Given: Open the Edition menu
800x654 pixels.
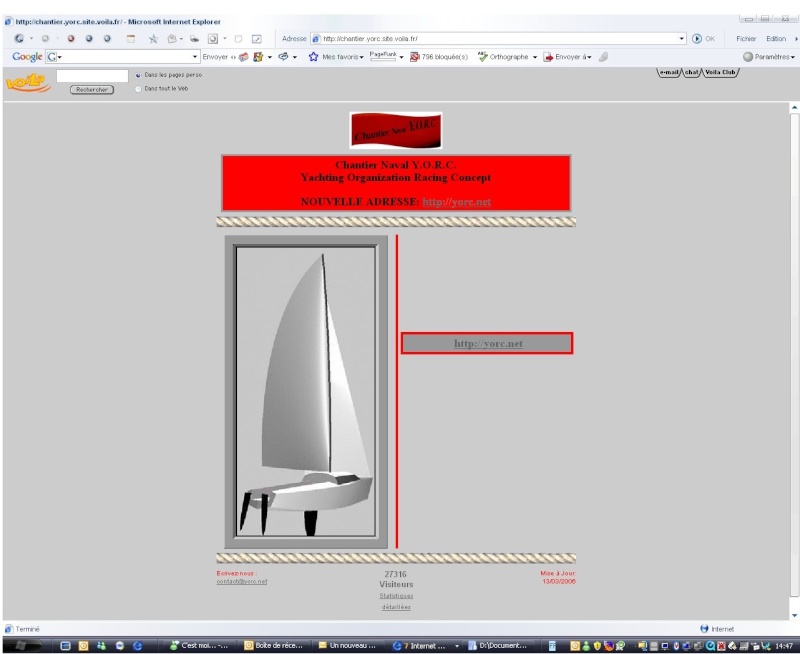Looking at the screenshot, I should (776, 39).
